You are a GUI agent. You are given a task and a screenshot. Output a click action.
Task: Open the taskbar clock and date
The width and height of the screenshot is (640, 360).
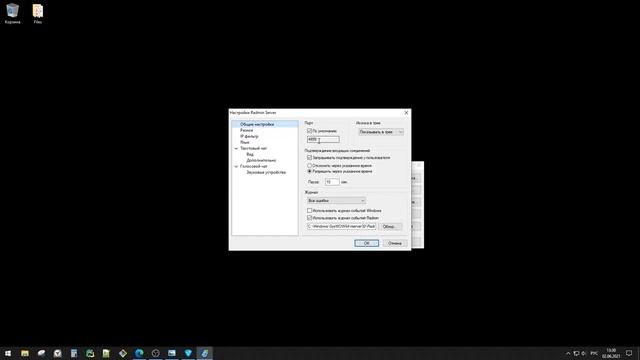(611, 353)
